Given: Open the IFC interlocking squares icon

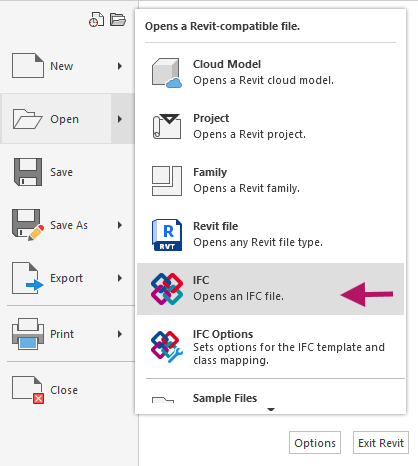Looking at the screenshot, I should tap(167, 289).
